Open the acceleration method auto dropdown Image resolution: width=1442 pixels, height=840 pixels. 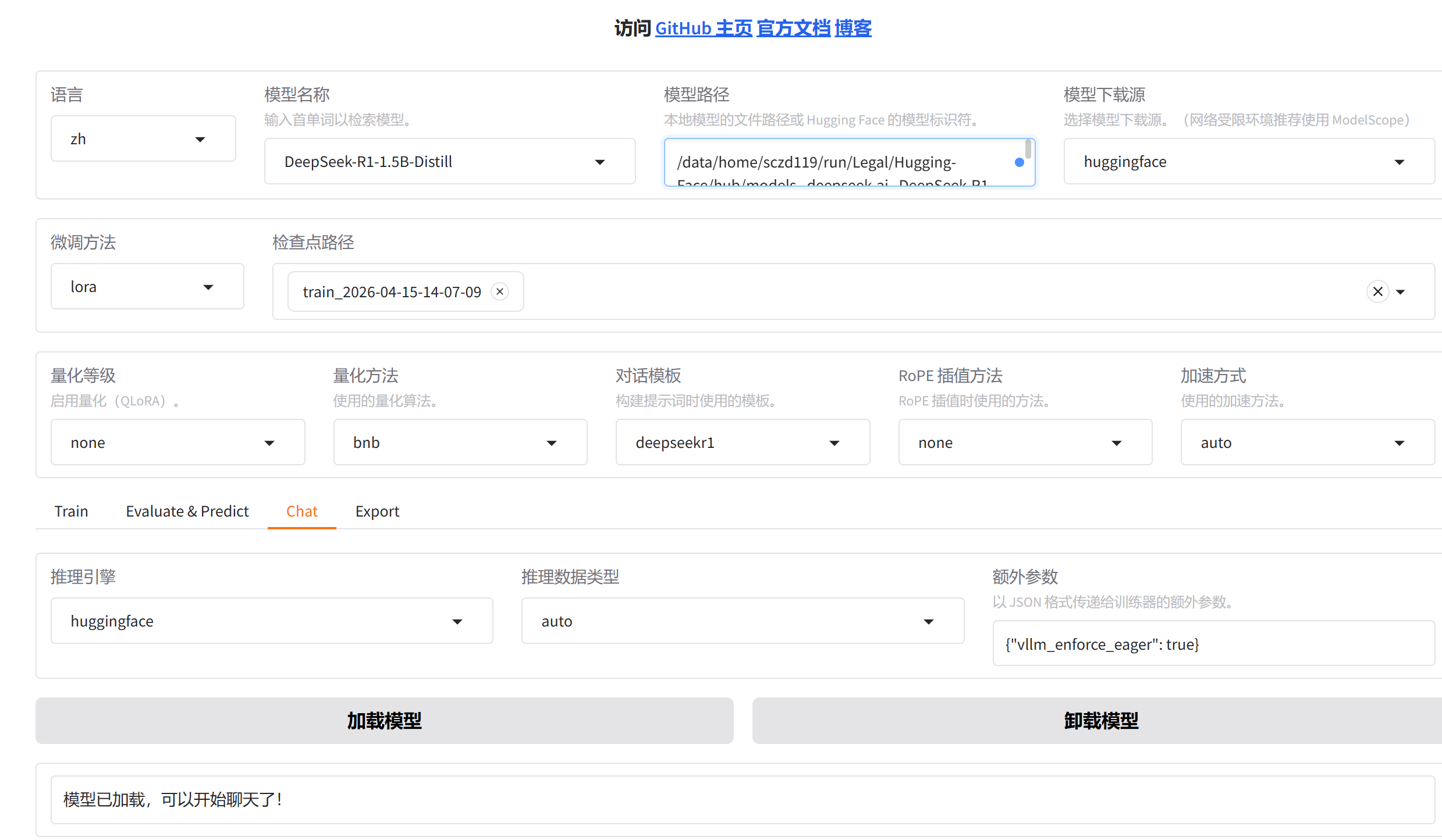coord(1306,443)
